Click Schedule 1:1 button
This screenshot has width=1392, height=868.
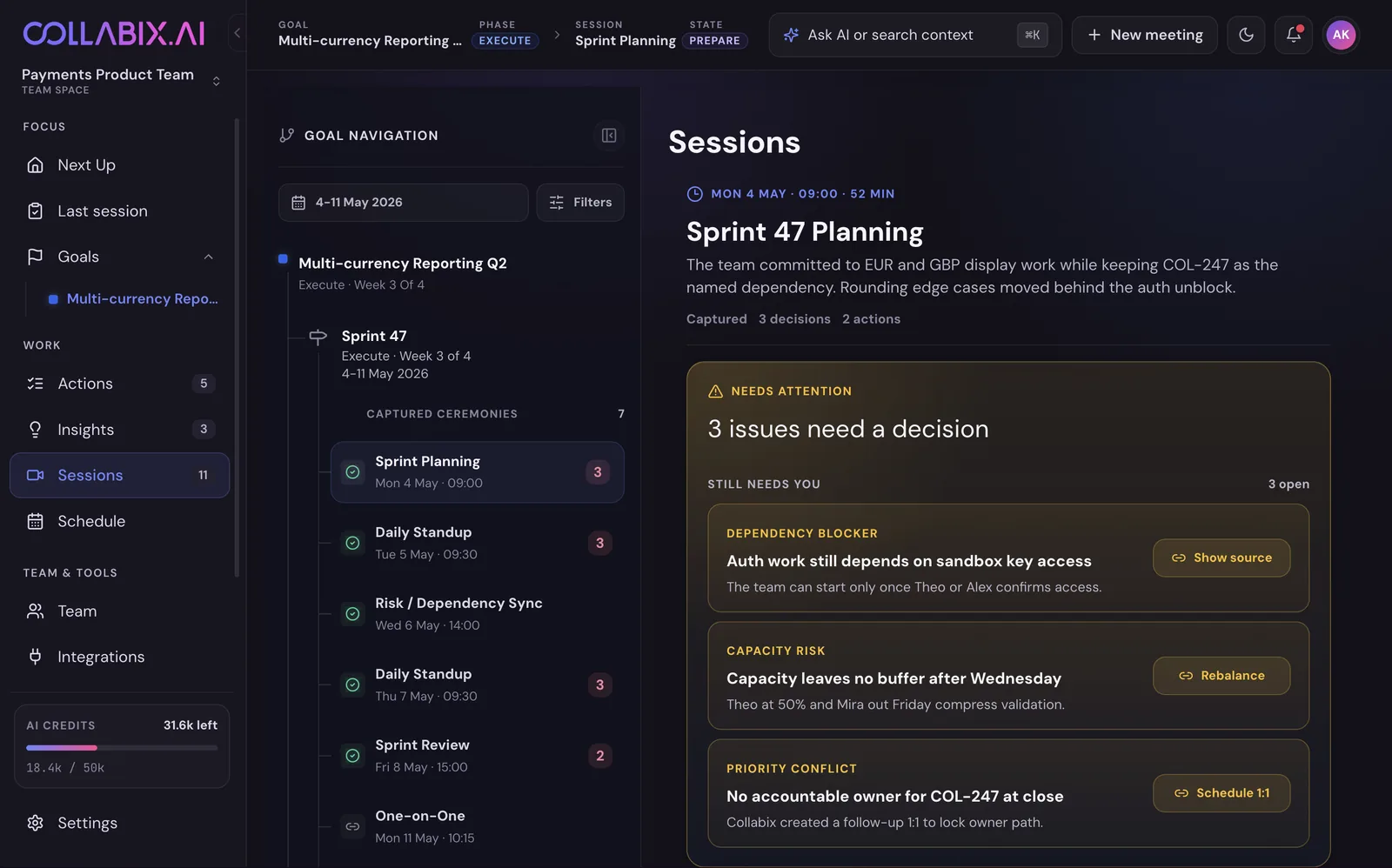click(1221, 793)
